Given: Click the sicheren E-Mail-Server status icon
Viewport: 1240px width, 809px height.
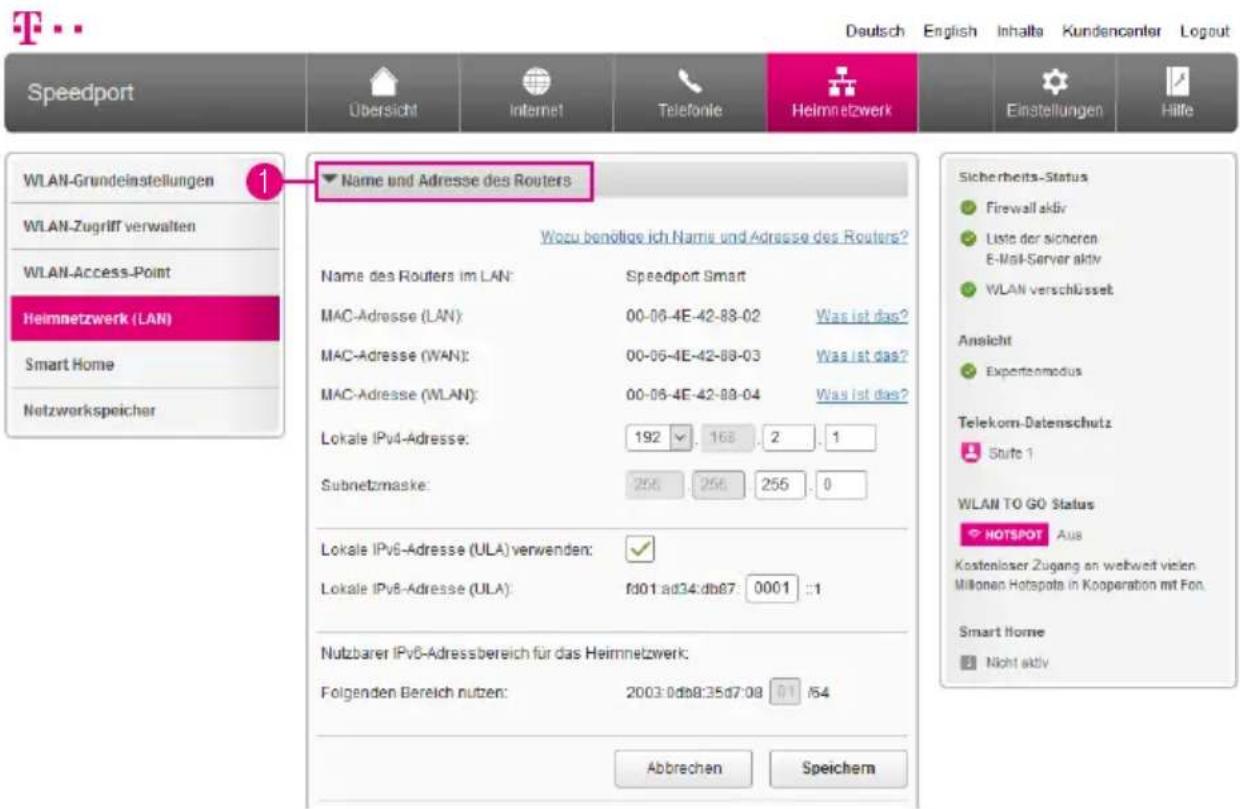Looking at the screenshot, I should (967, 240).
